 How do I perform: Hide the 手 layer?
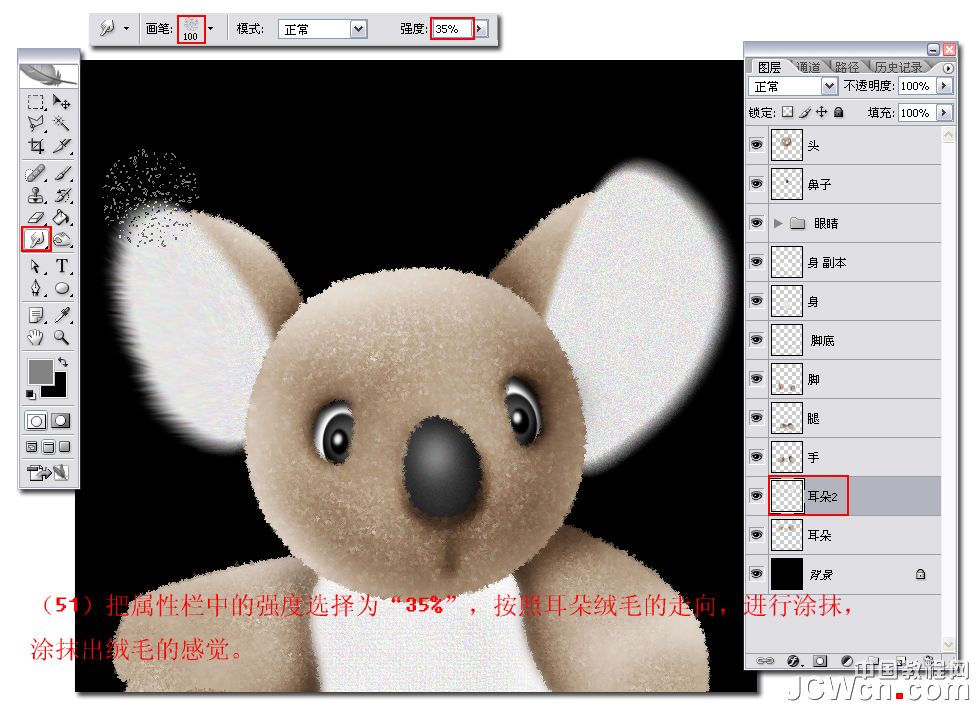coord(756,457)
